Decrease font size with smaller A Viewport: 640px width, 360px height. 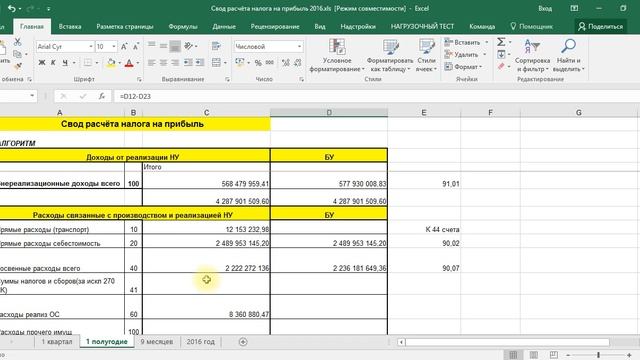[136, 47]
